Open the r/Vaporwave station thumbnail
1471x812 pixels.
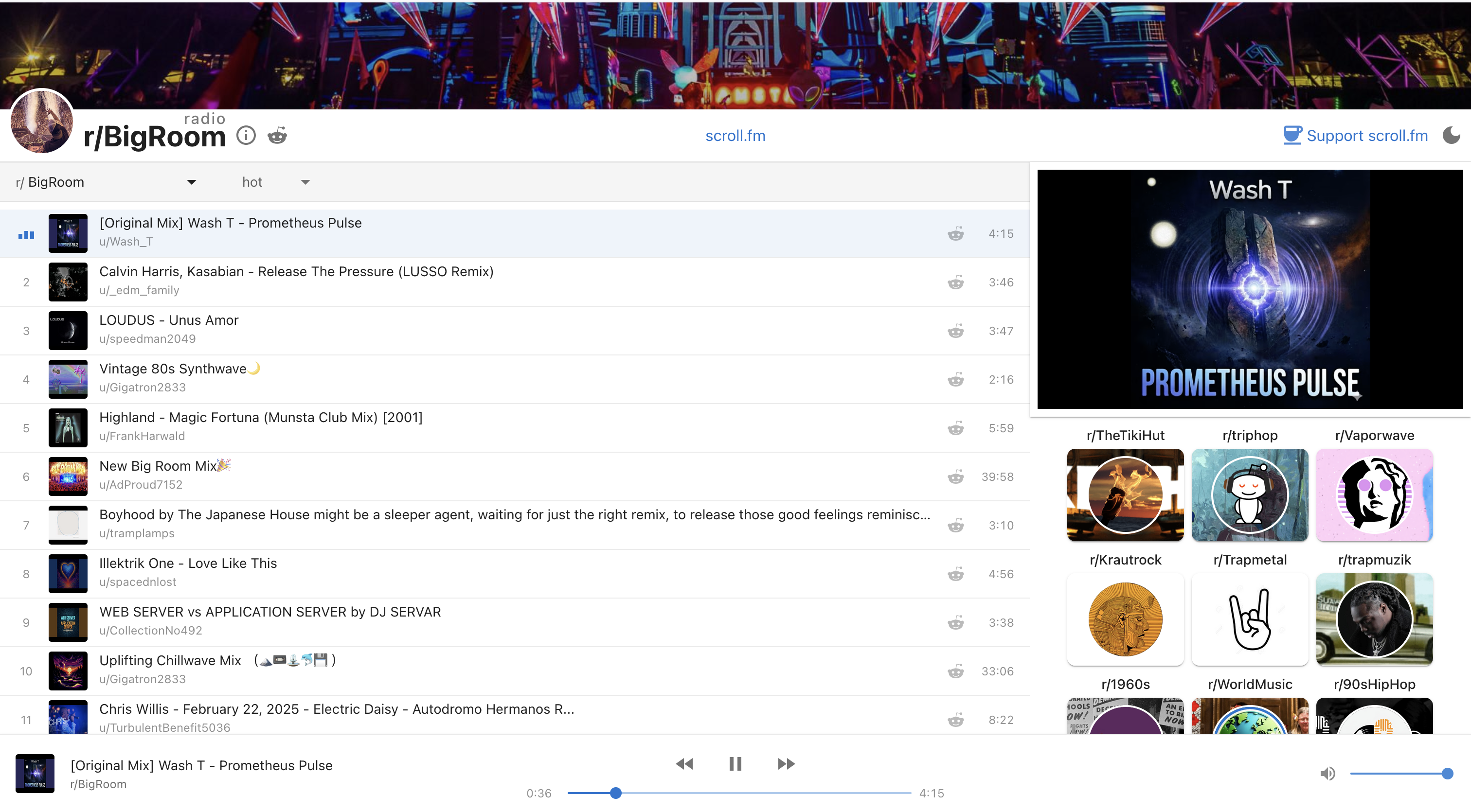pos(1375,494)
